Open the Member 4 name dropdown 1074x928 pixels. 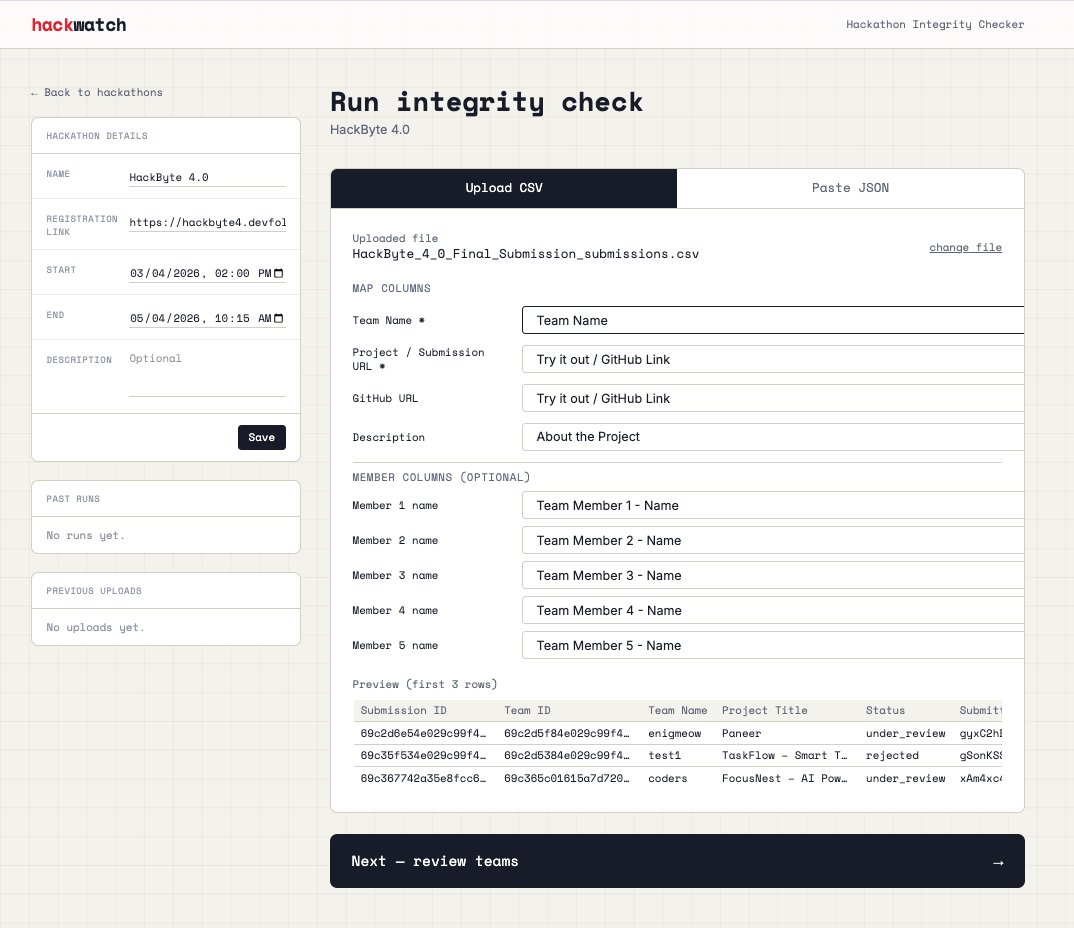point(773,610)
